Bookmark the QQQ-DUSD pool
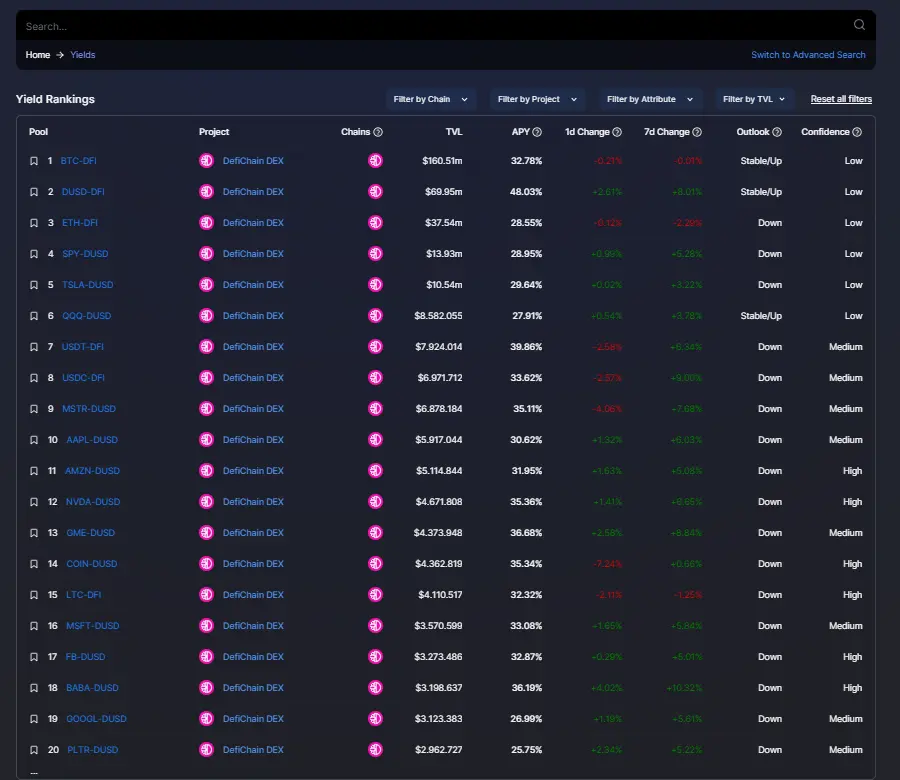Viewport: 900px width, 780px height. [34, 316]
